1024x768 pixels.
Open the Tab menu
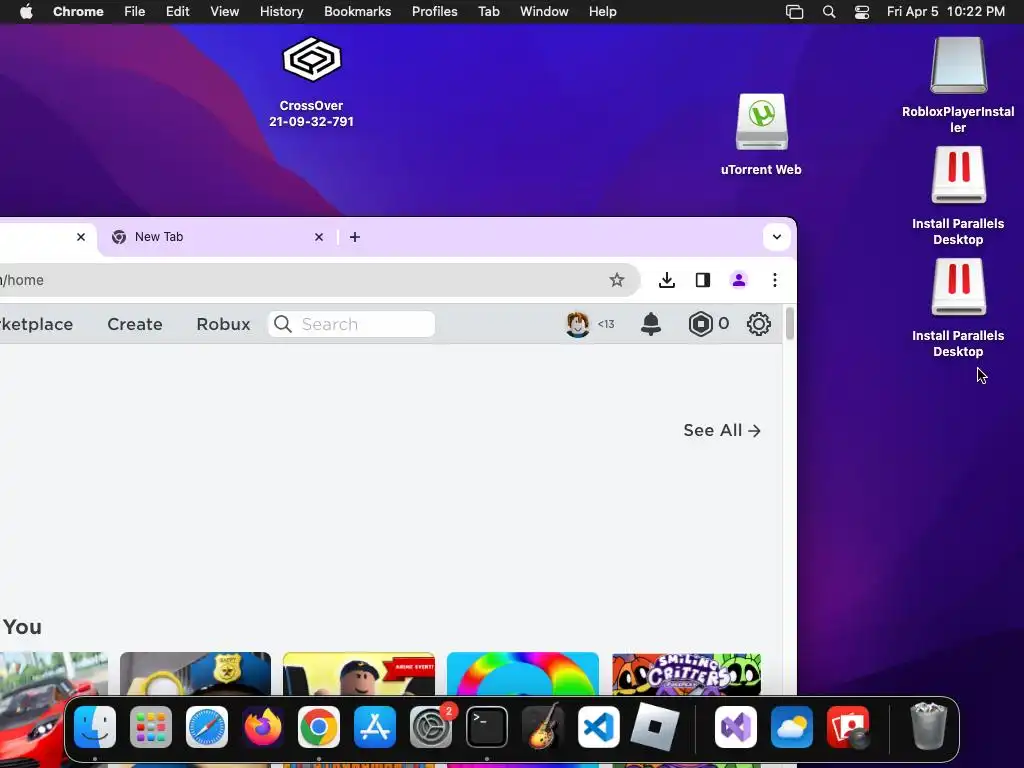[x=488, y=12]
